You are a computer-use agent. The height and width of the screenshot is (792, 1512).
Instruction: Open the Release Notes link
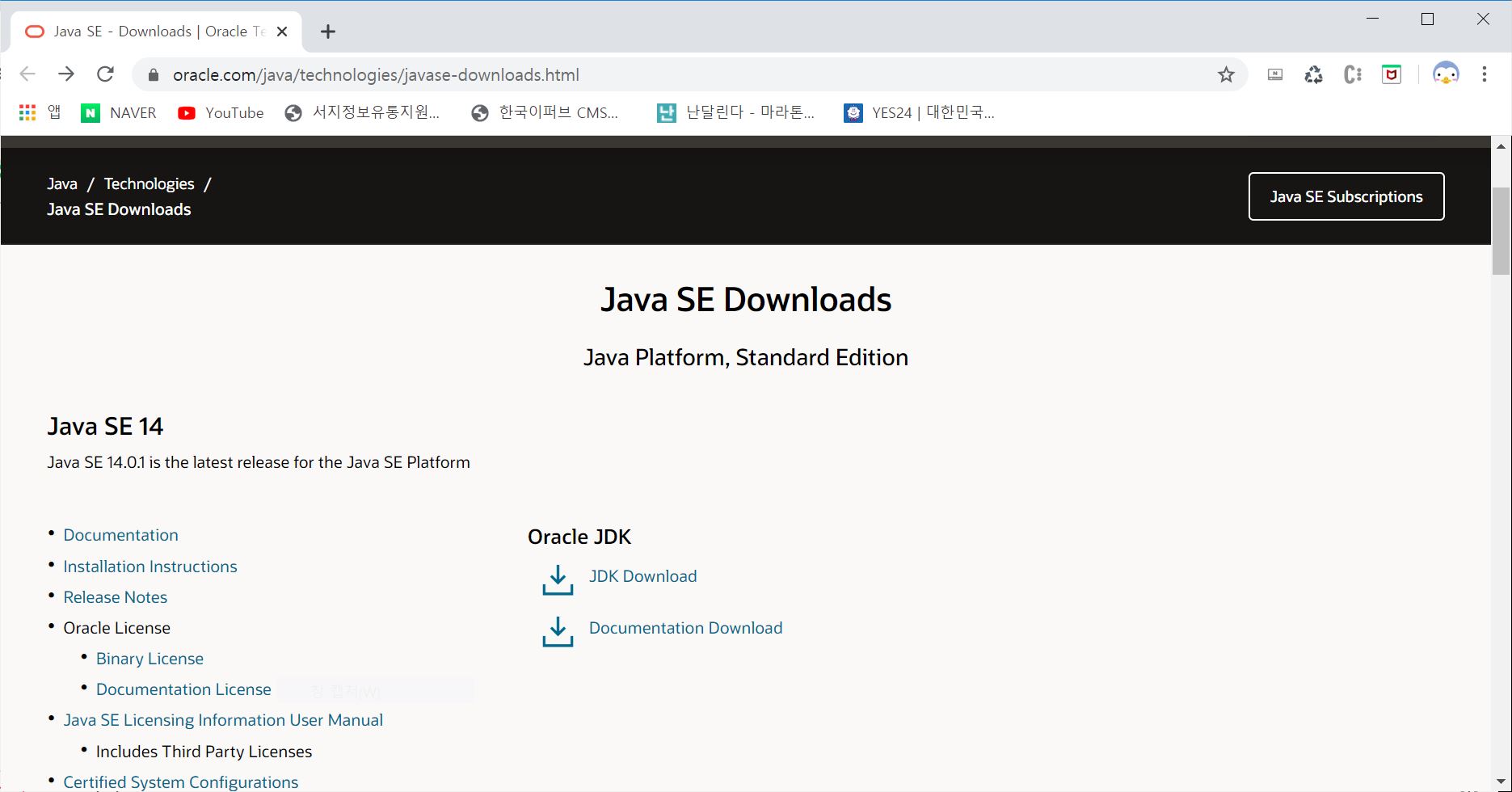(116, 597)
